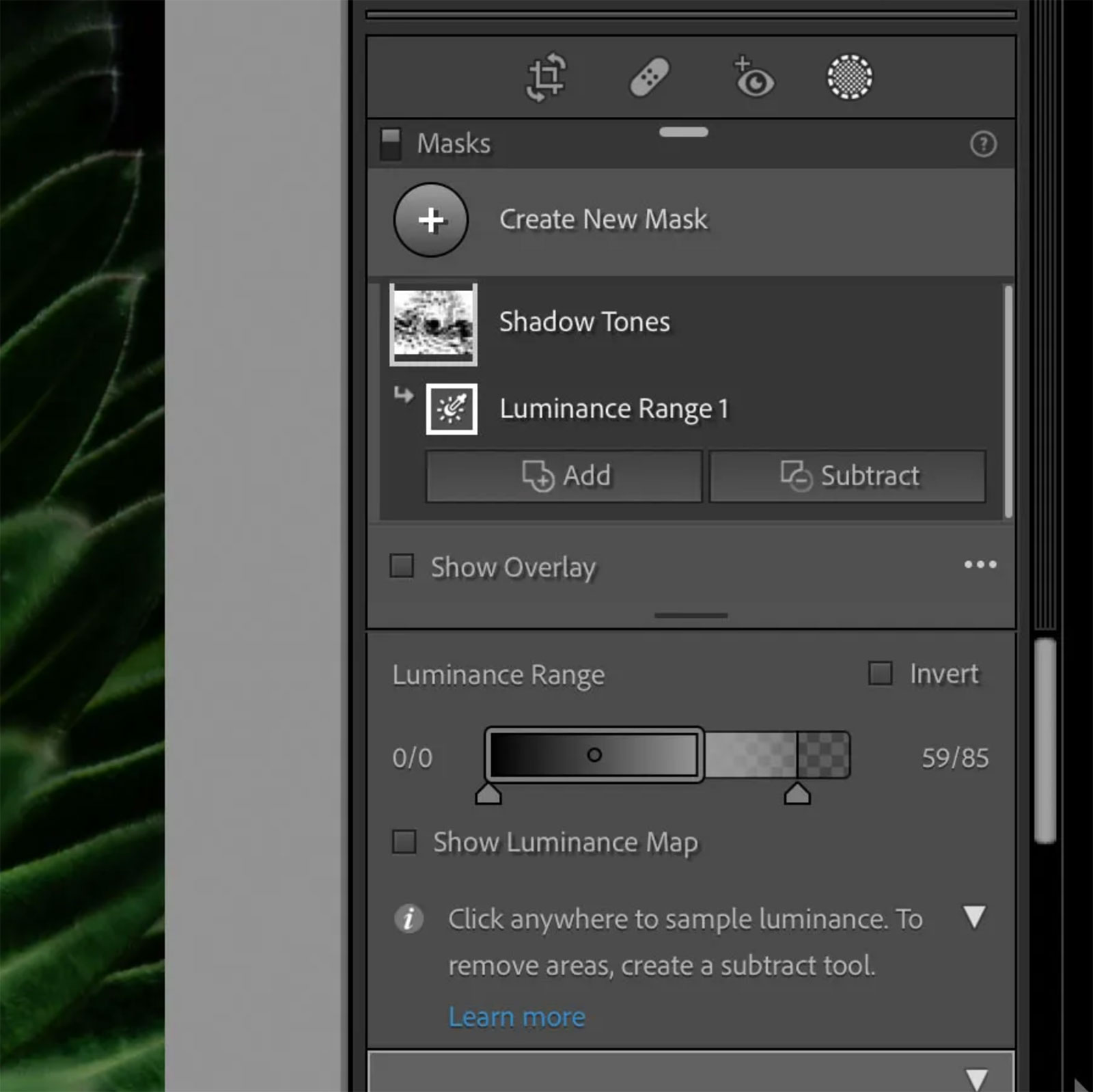Click the Add to mask button
Image resolution: width=1093 pixels, height=1092 pixels.
[x=564, y=476]
